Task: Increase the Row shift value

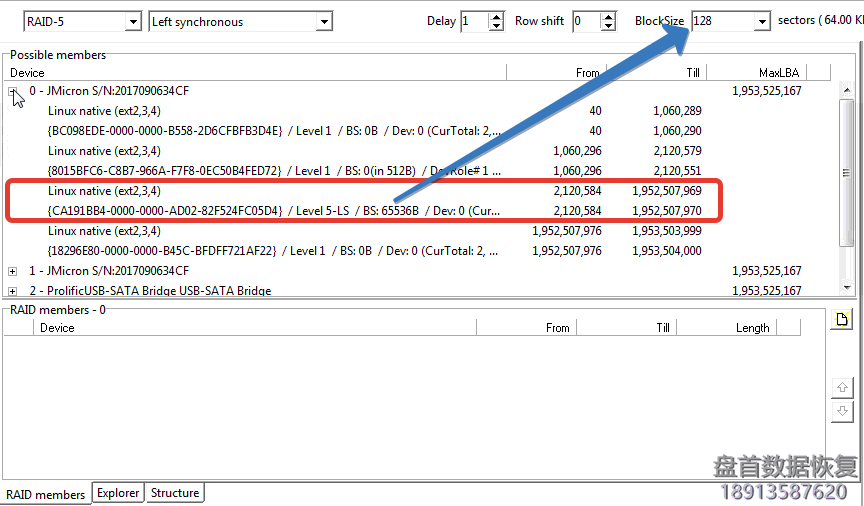Action: coord(608,17)
